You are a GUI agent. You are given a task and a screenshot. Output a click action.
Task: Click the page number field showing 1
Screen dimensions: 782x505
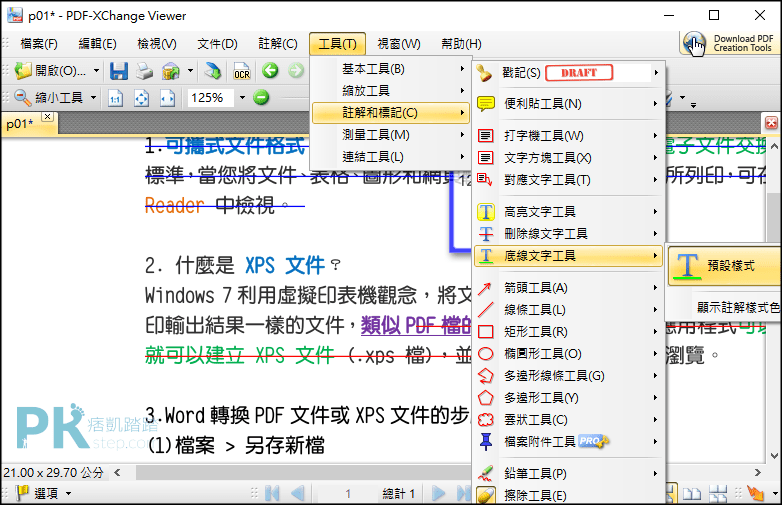point(348,494)
